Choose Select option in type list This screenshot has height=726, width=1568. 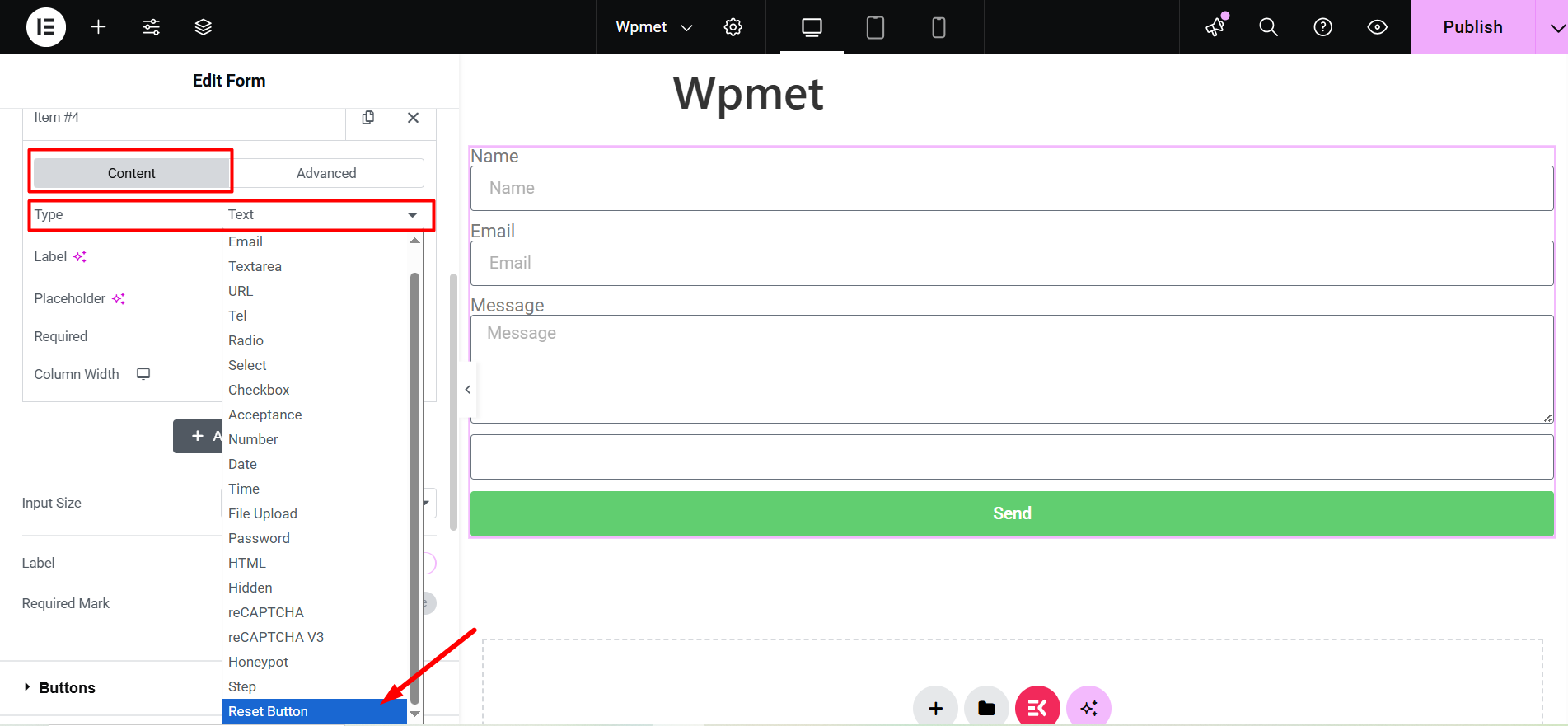[315, 365]
